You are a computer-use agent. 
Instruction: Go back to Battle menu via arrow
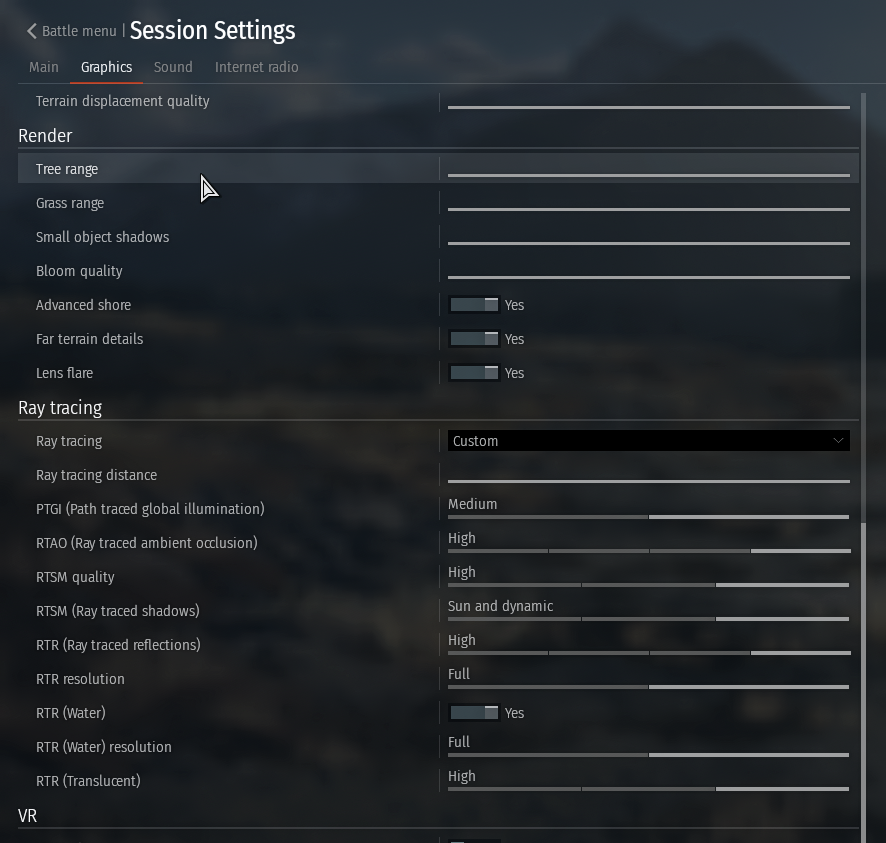(32, 31)
